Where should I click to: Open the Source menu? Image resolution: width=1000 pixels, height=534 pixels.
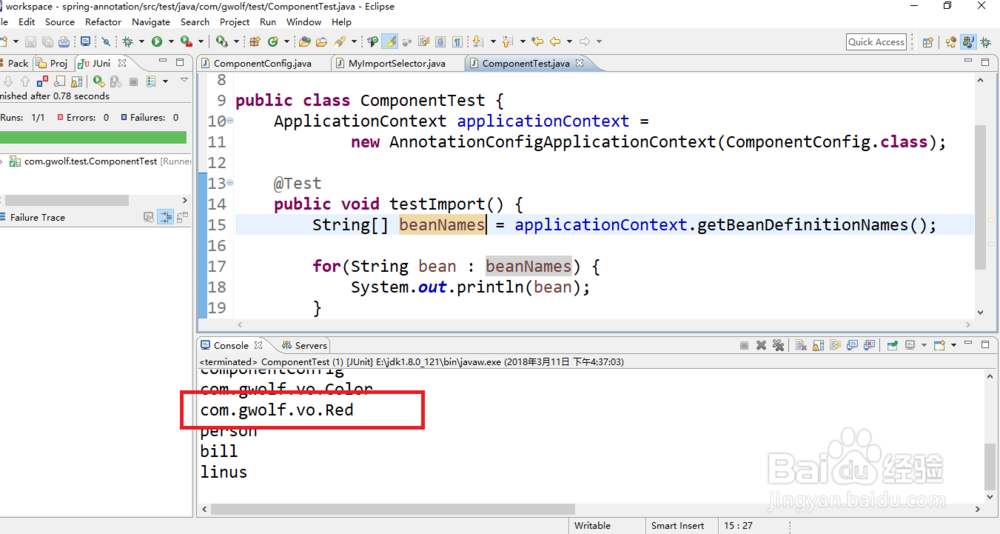click(59, 22)
